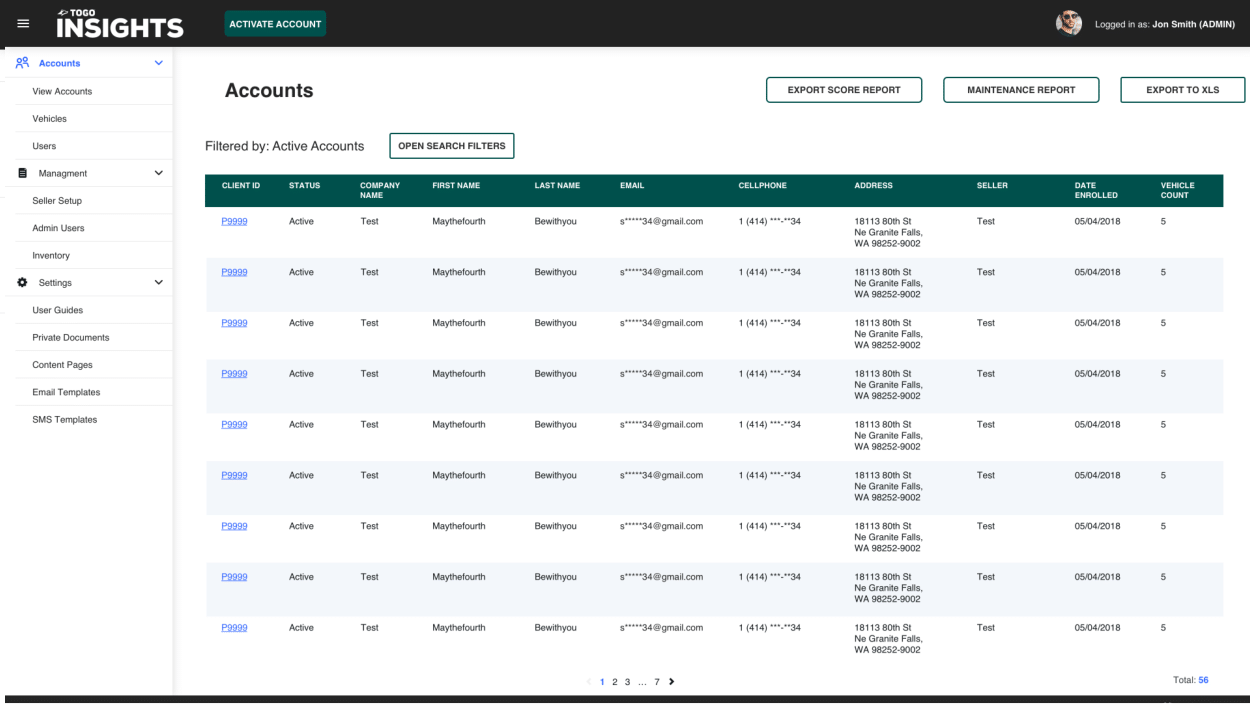The image size is (1250, 704).
Task: Click Open Search Filters button
Action: tap(452, 146)
